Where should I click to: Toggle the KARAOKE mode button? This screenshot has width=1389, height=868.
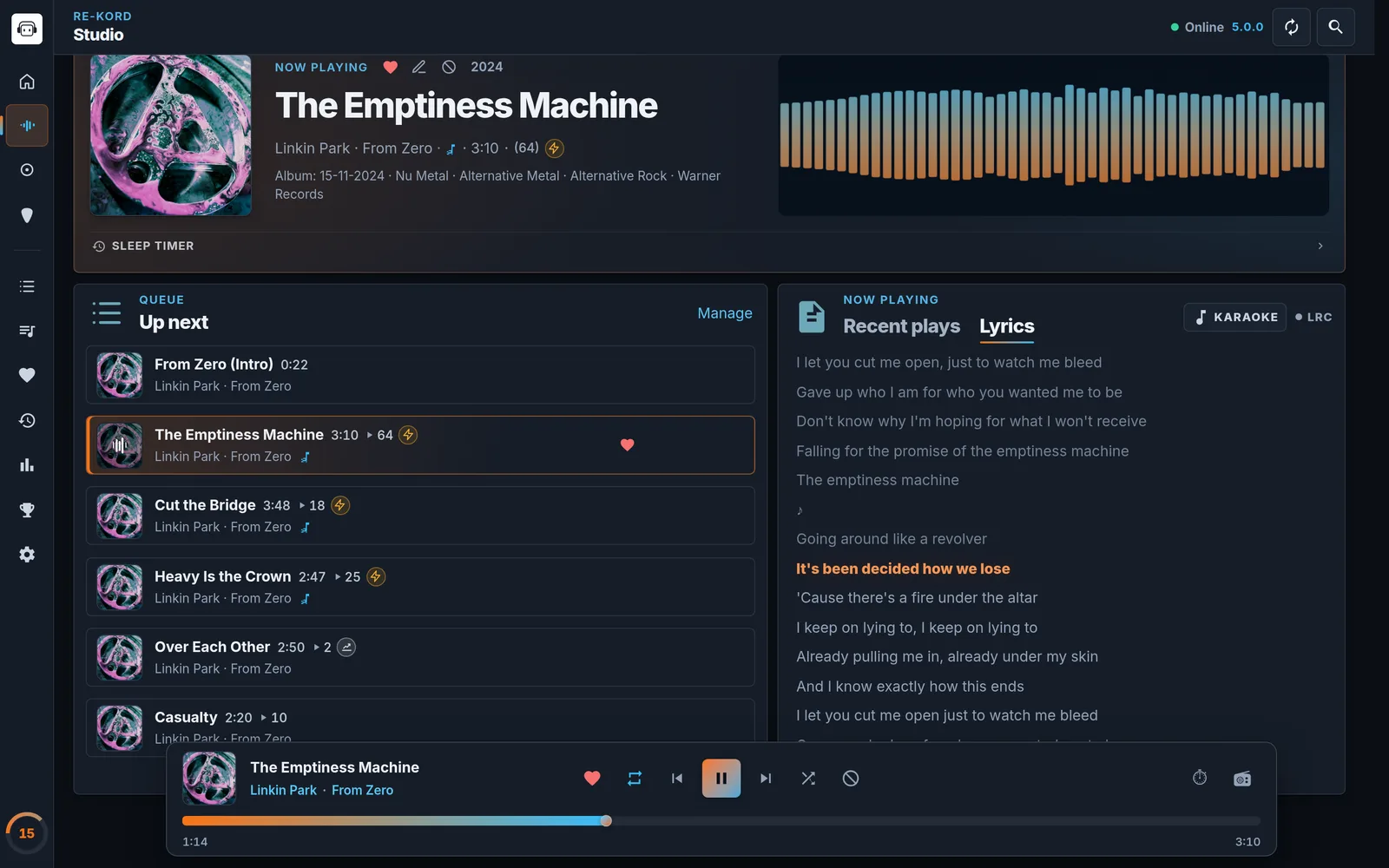coord(1234,317)
